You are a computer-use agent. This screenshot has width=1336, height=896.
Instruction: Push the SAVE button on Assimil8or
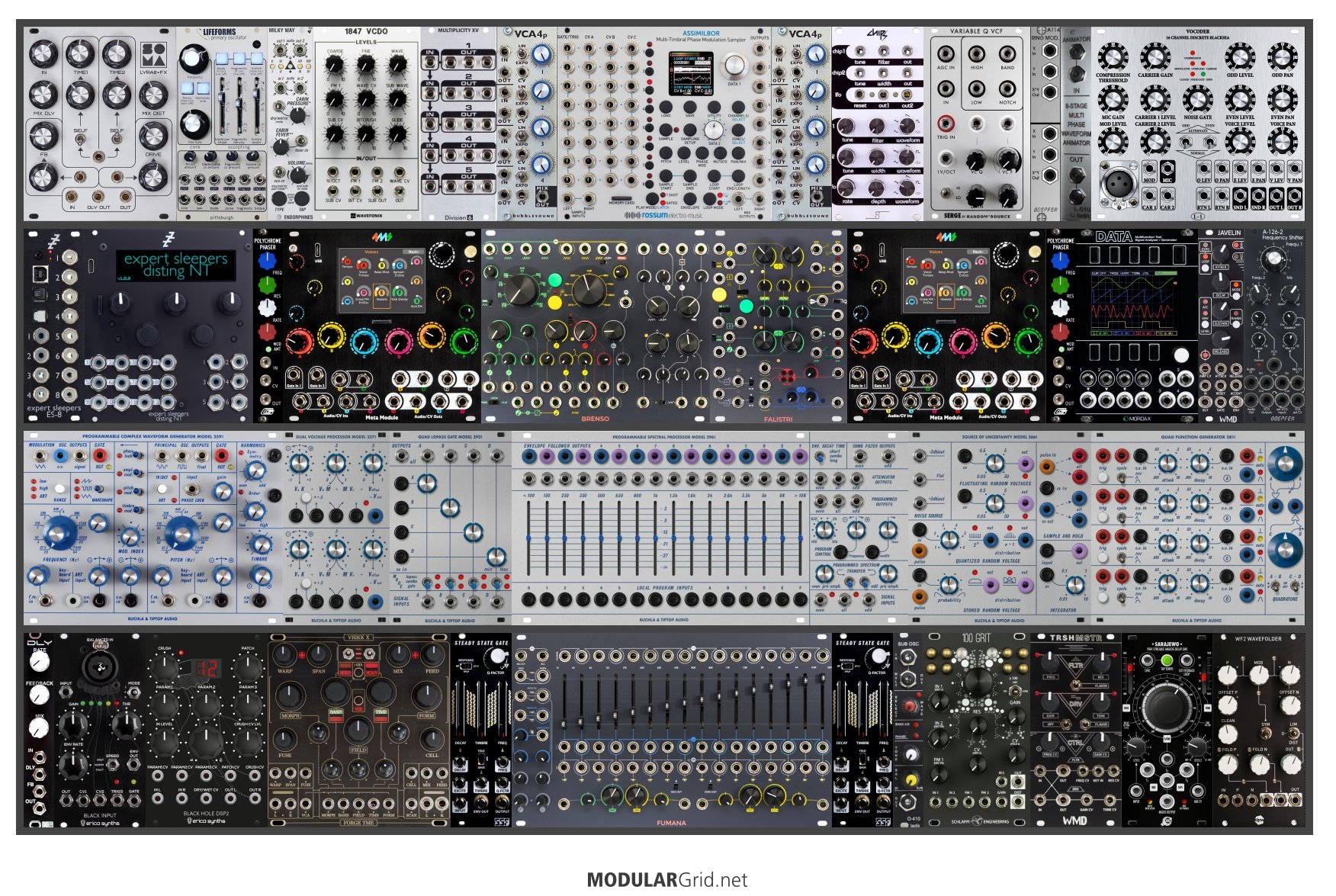pos(690,108)
